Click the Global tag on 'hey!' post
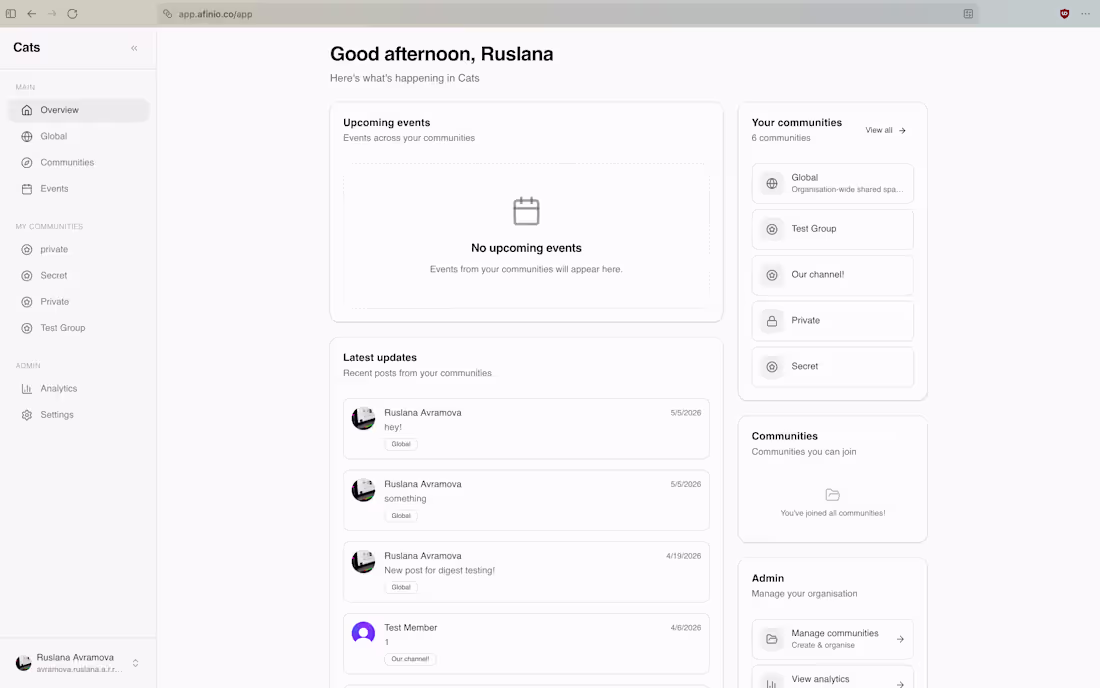The height and width of the screenshot is (688, 1100). tap(401, 444)
